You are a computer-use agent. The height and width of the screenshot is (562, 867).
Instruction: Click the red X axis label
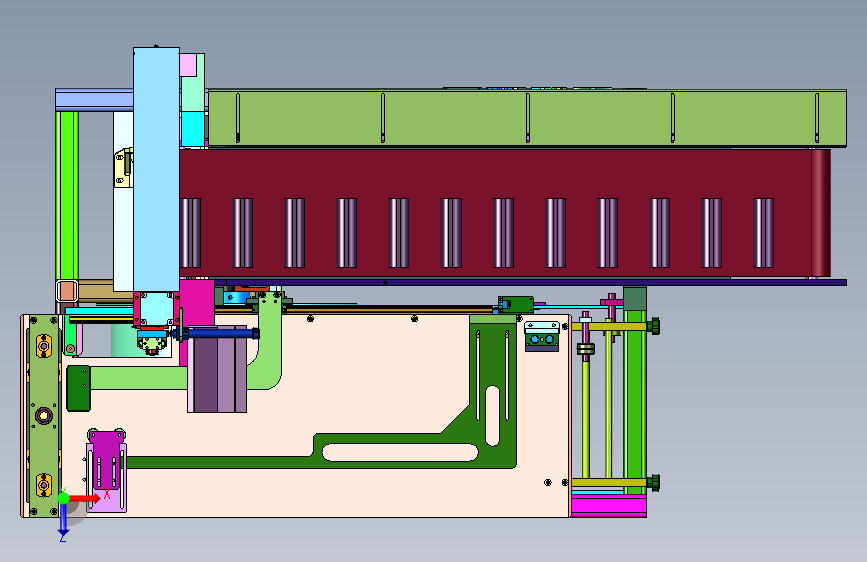107,494
